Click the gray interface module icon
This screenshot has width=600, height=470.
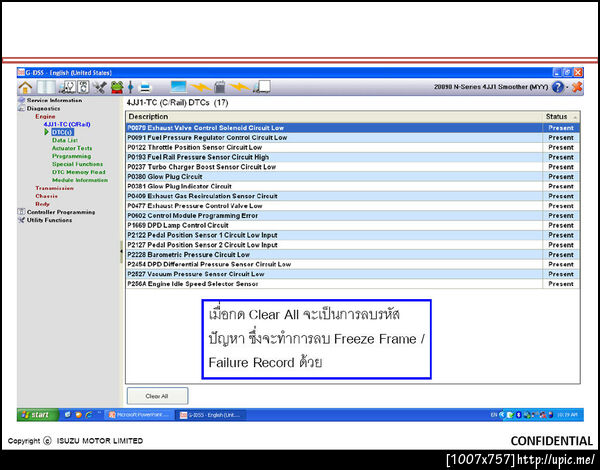click(219, 87)
